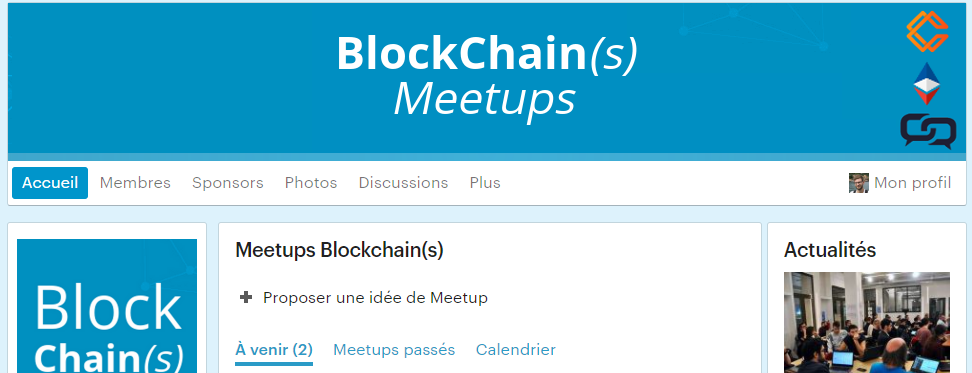Screen dimensions: 972x373
Task: Click the blue-red Ethereum diamond logo
Action: click(x=927, y=84)
